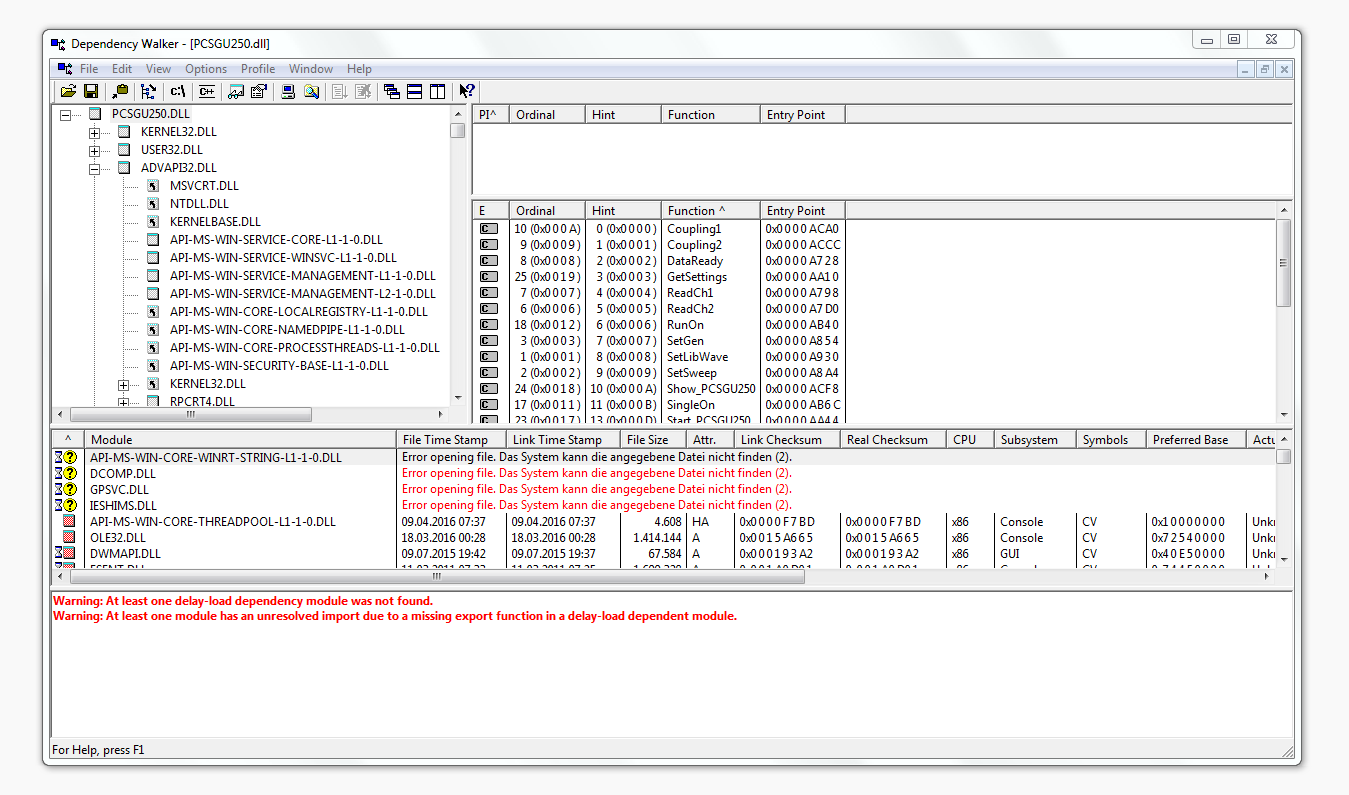Open the module Properties toolbar icon
Image resolution: width=1349 pixels, height=795 pixels.
point(258,91)
